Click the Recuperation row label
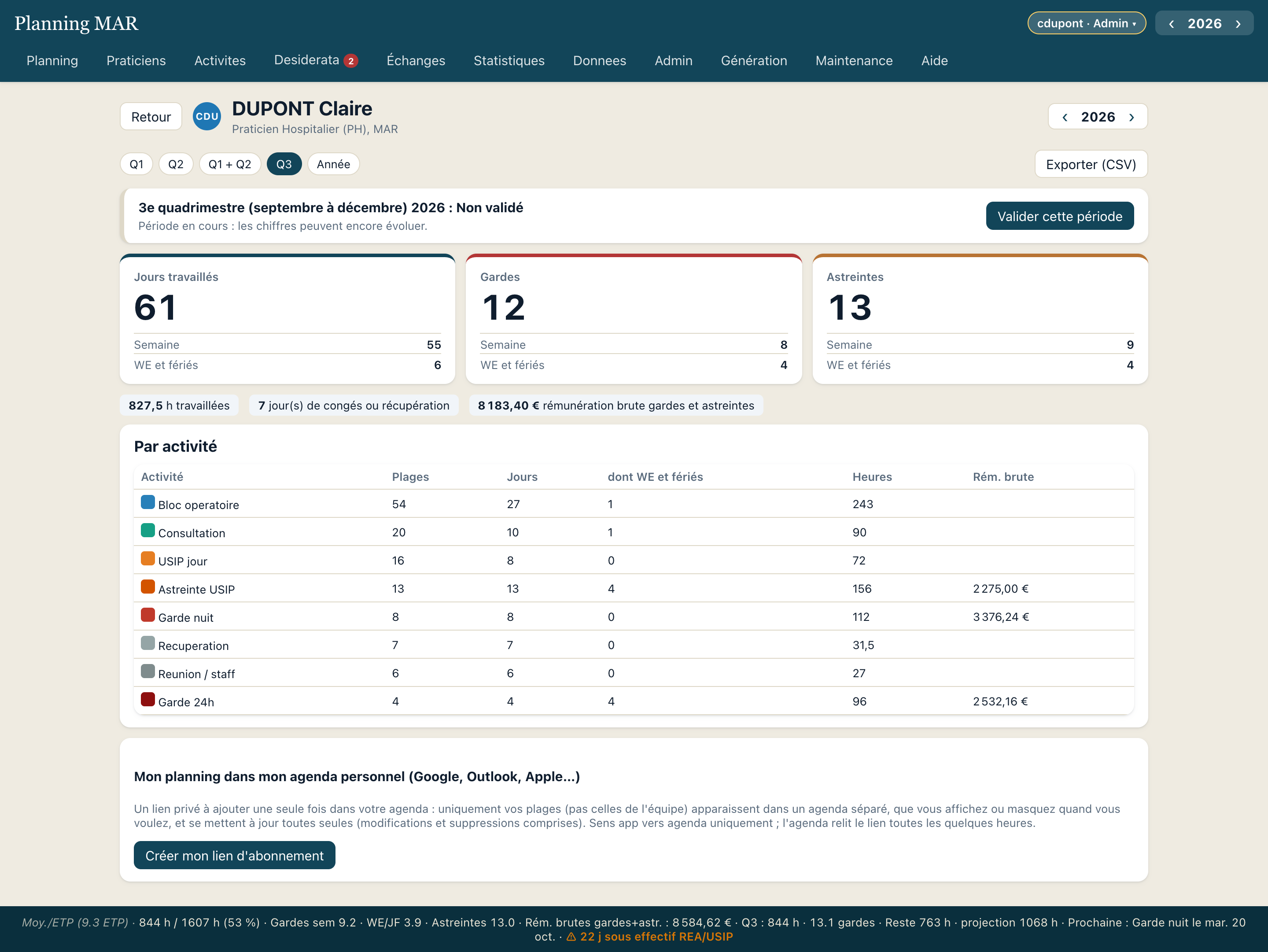 coord(193,646)
